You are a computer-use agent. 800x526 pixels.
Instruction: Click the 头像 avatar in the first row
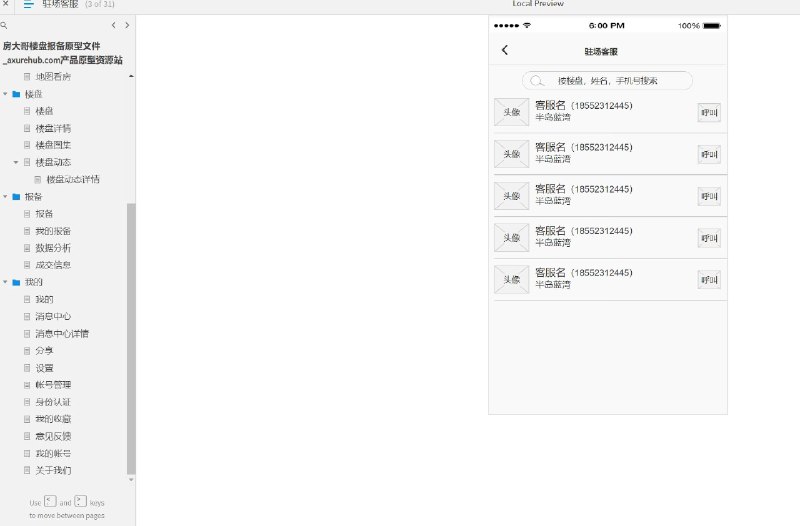(512, 112)
